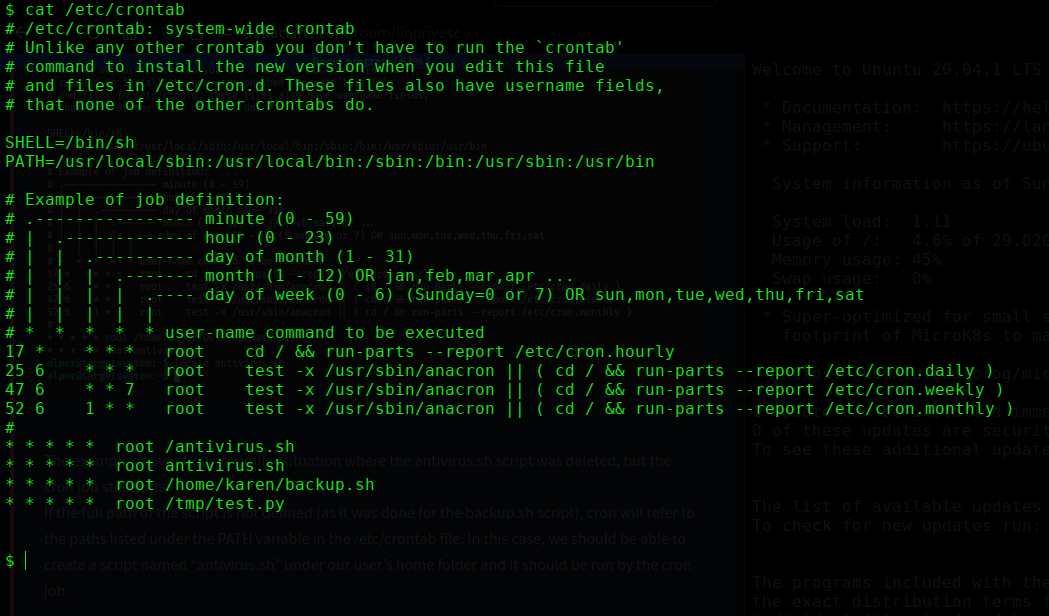Open the Management URL in background terminal
1049x616 pixels.
point(995,127)
